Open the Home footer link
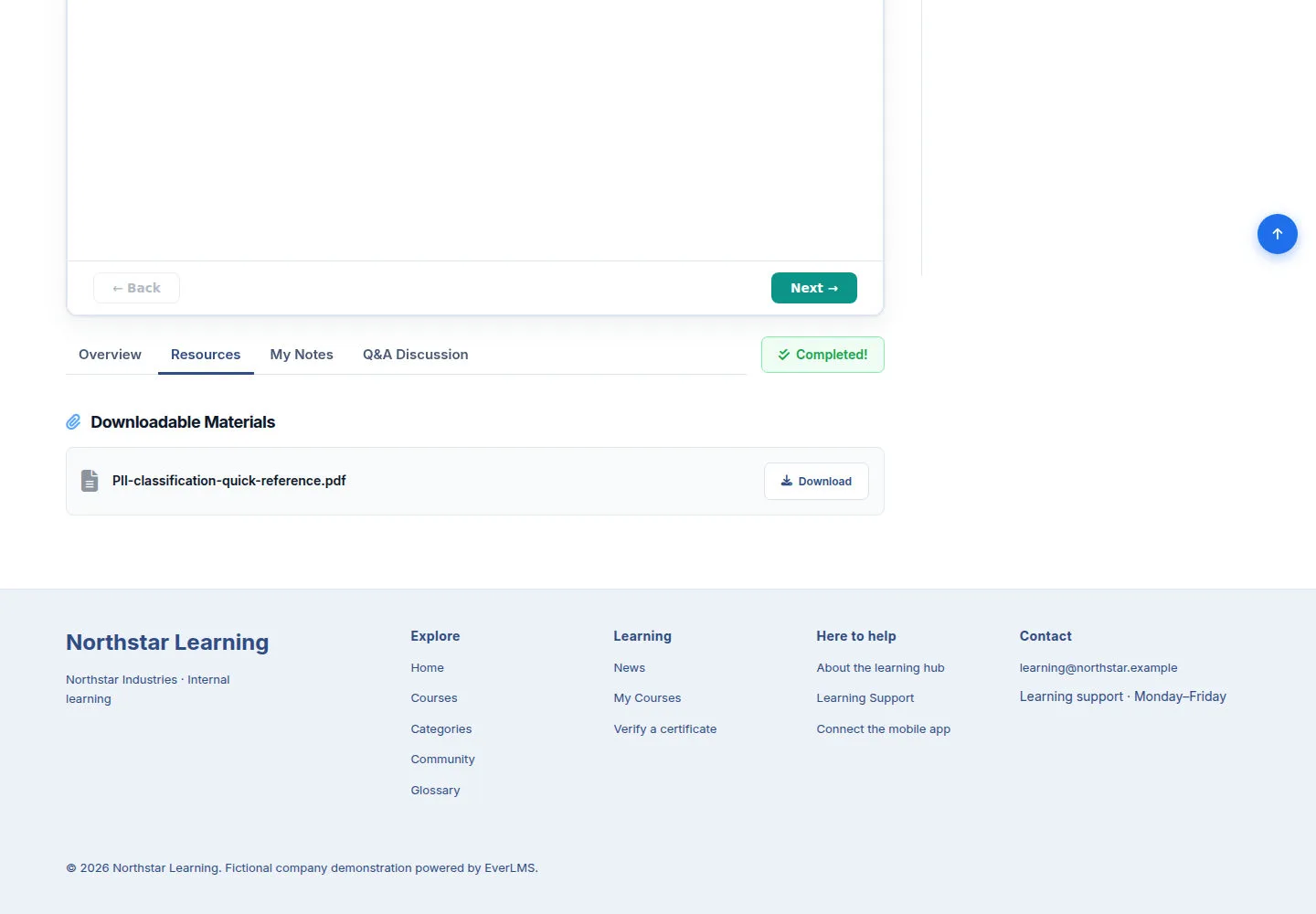1316x914 pixels. click(428, 668)
